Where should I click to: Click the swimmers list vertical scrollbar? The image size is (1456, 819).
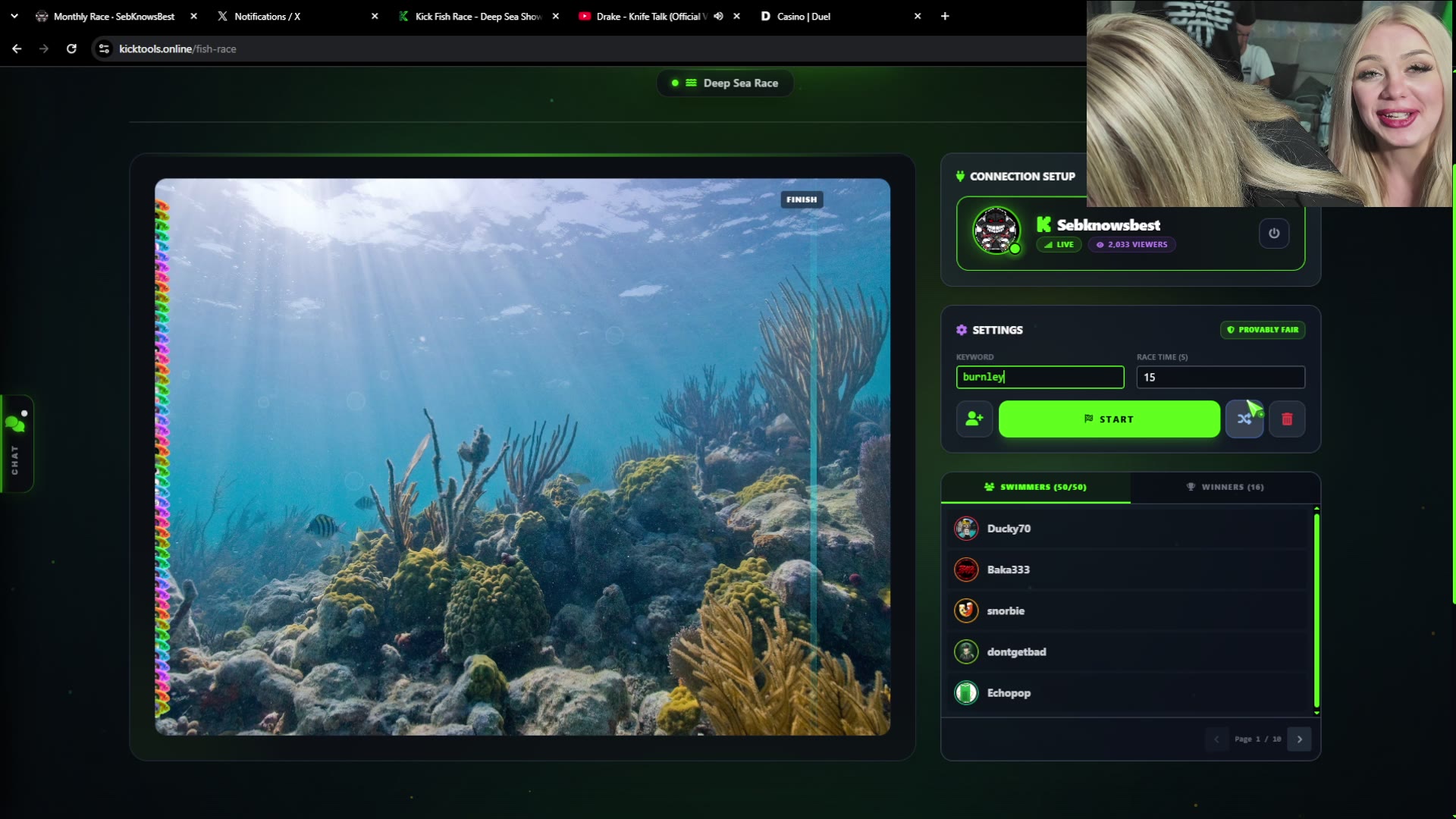click(1316, 610)
